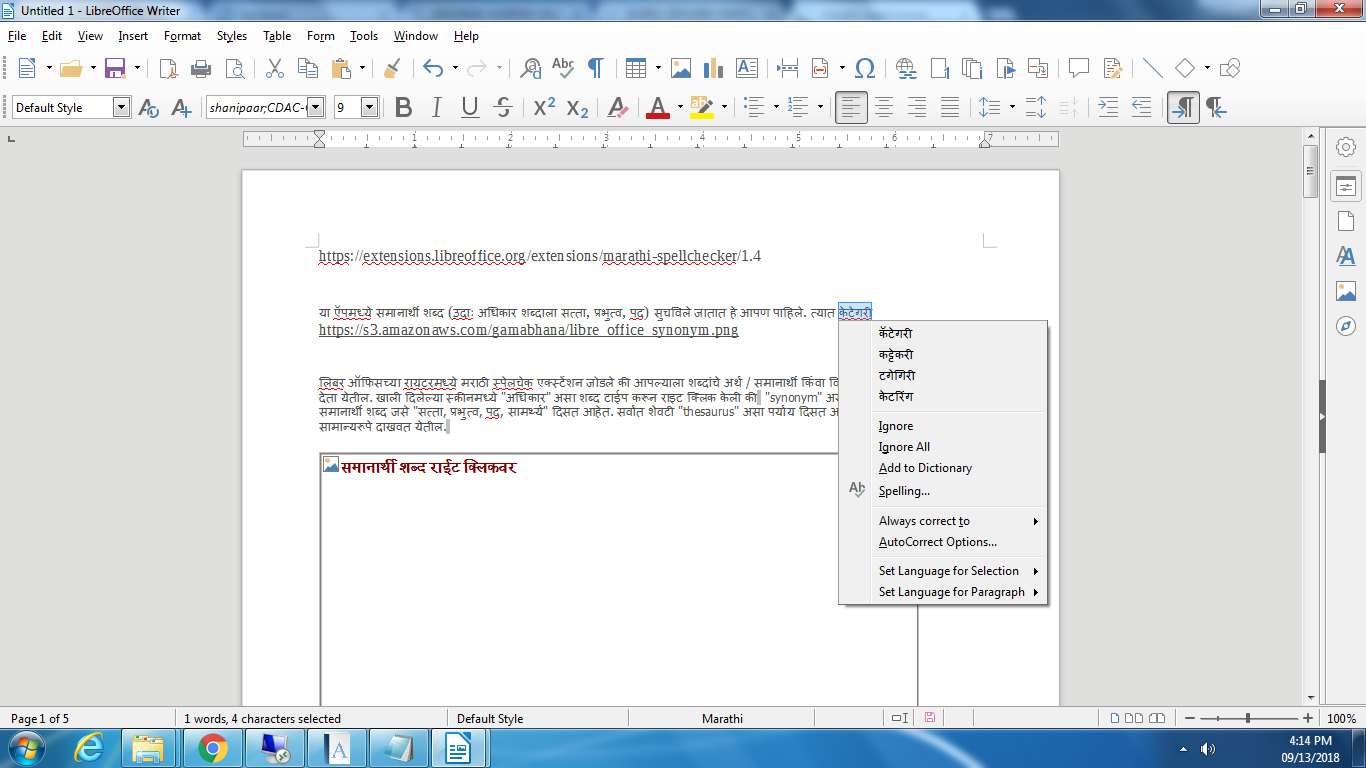Click the Spelling check icon in toolbar
Image resolution: width=1366 pixels, height=768 pixels.
[564, 68]
